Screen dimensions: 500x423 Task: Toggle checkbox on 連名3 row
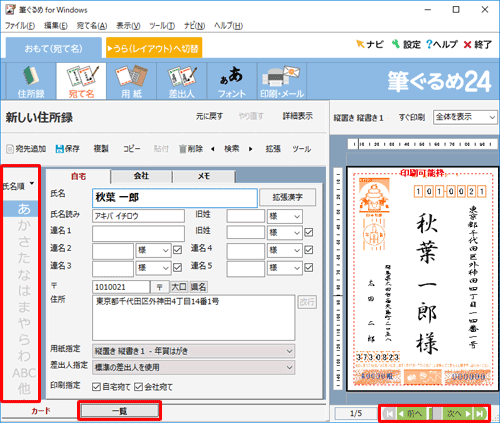point(178,267)
